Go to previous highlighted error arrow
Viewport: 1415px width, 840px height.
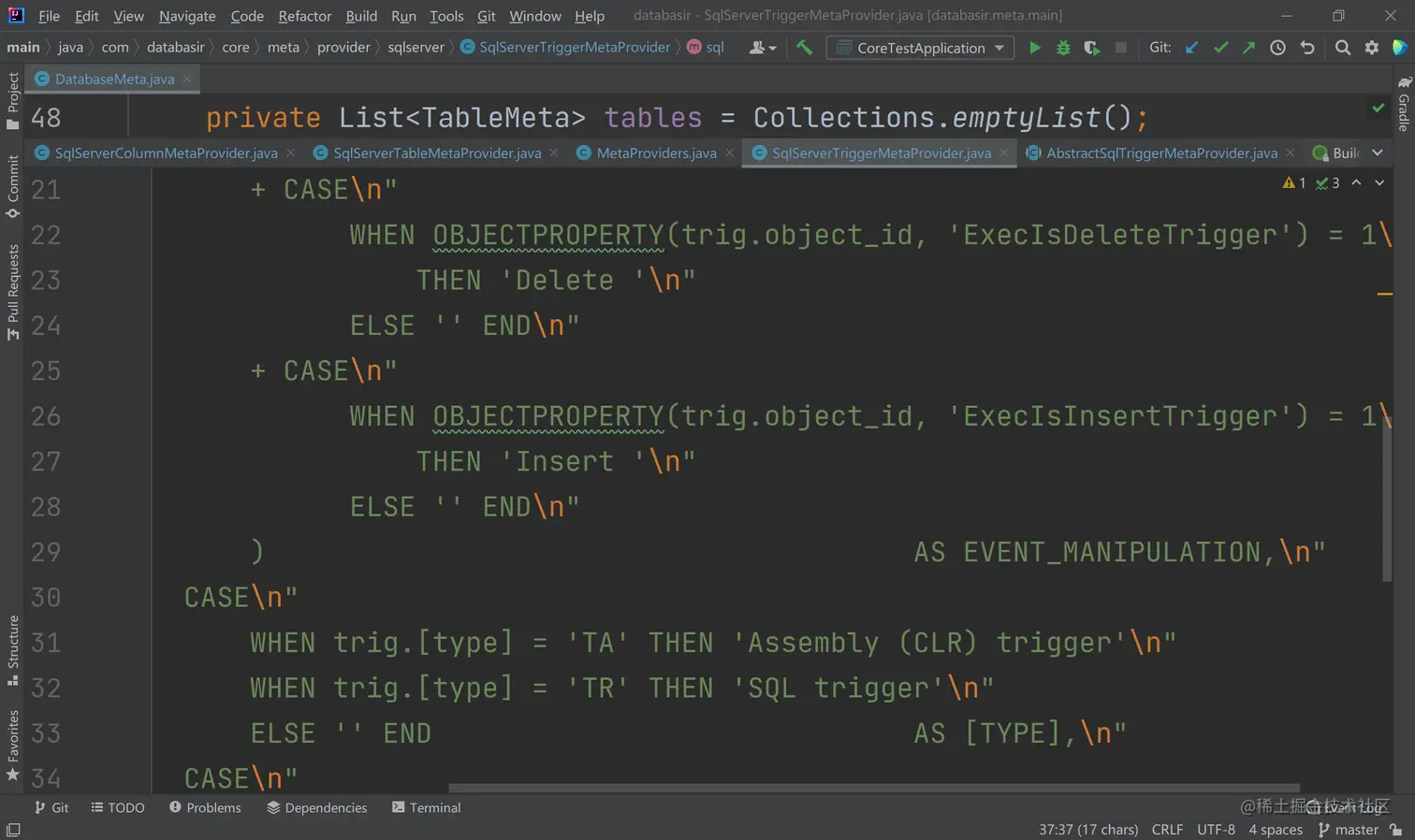(1356, 182)
